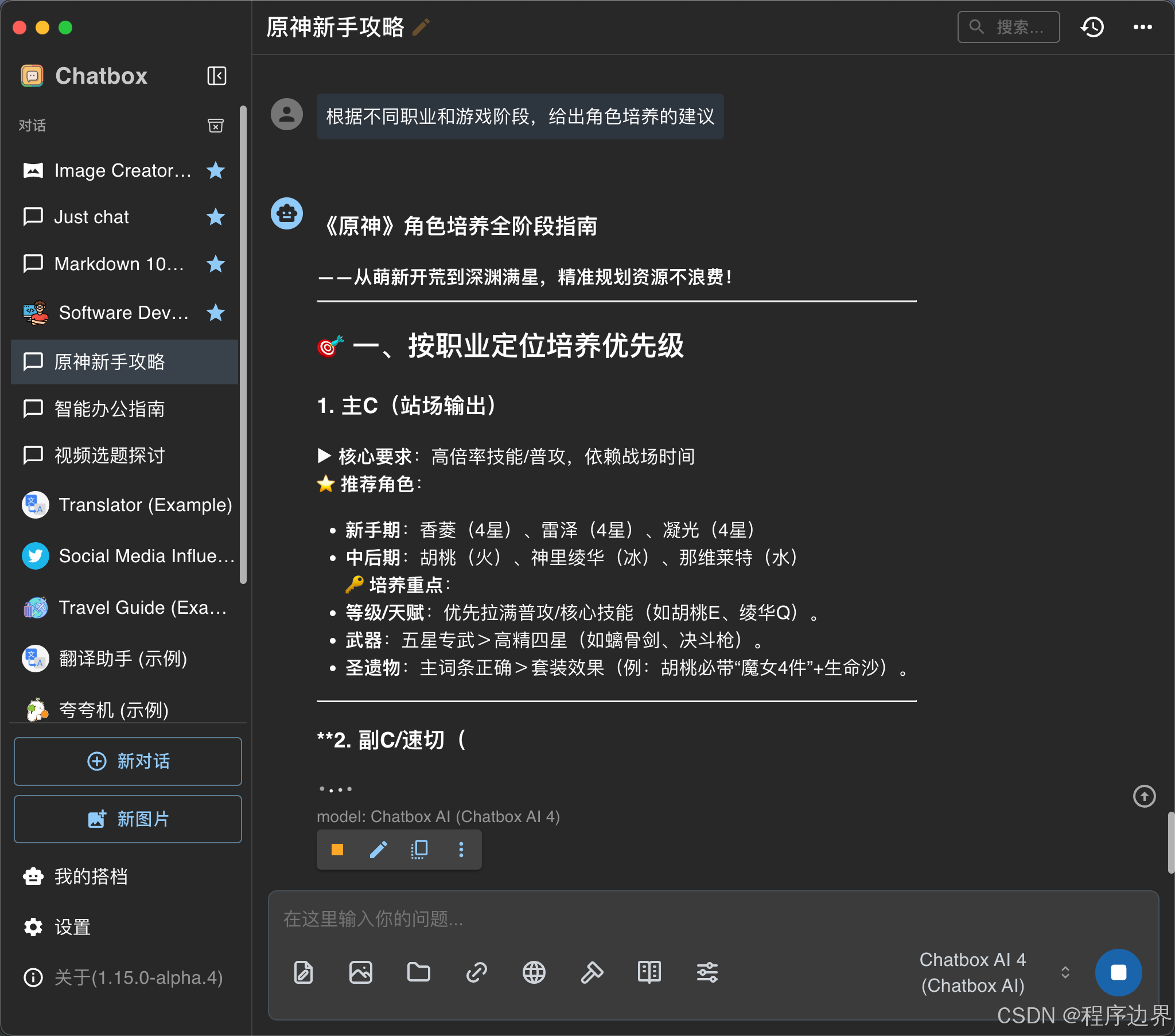
Task: Attach a folder via the folder icon
Action: tap(418, 972)
